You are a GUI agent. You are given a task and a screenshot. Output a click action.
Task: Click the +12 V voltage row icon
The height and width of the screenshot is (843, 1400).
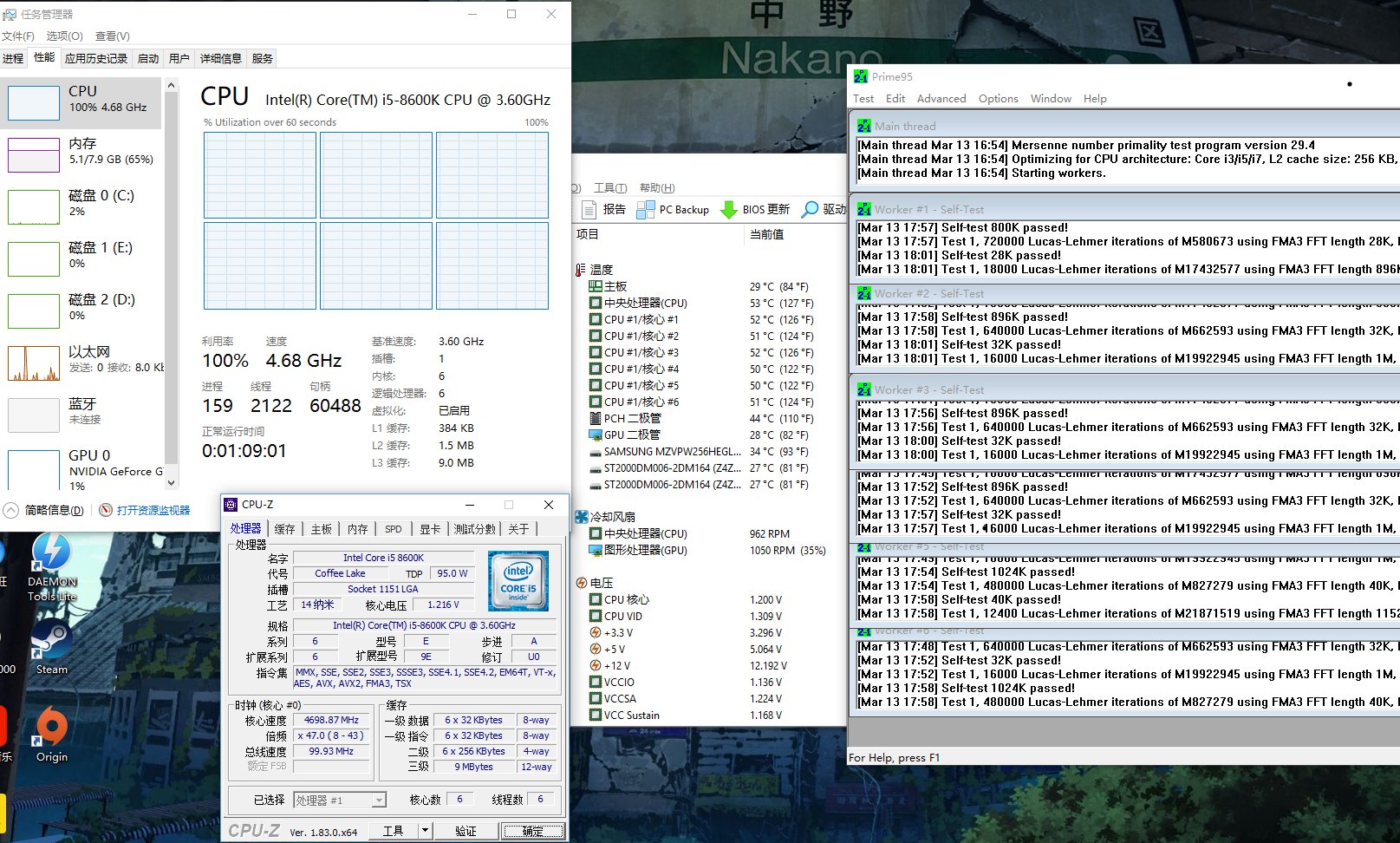pyautogui.click(x=596, y=665)
